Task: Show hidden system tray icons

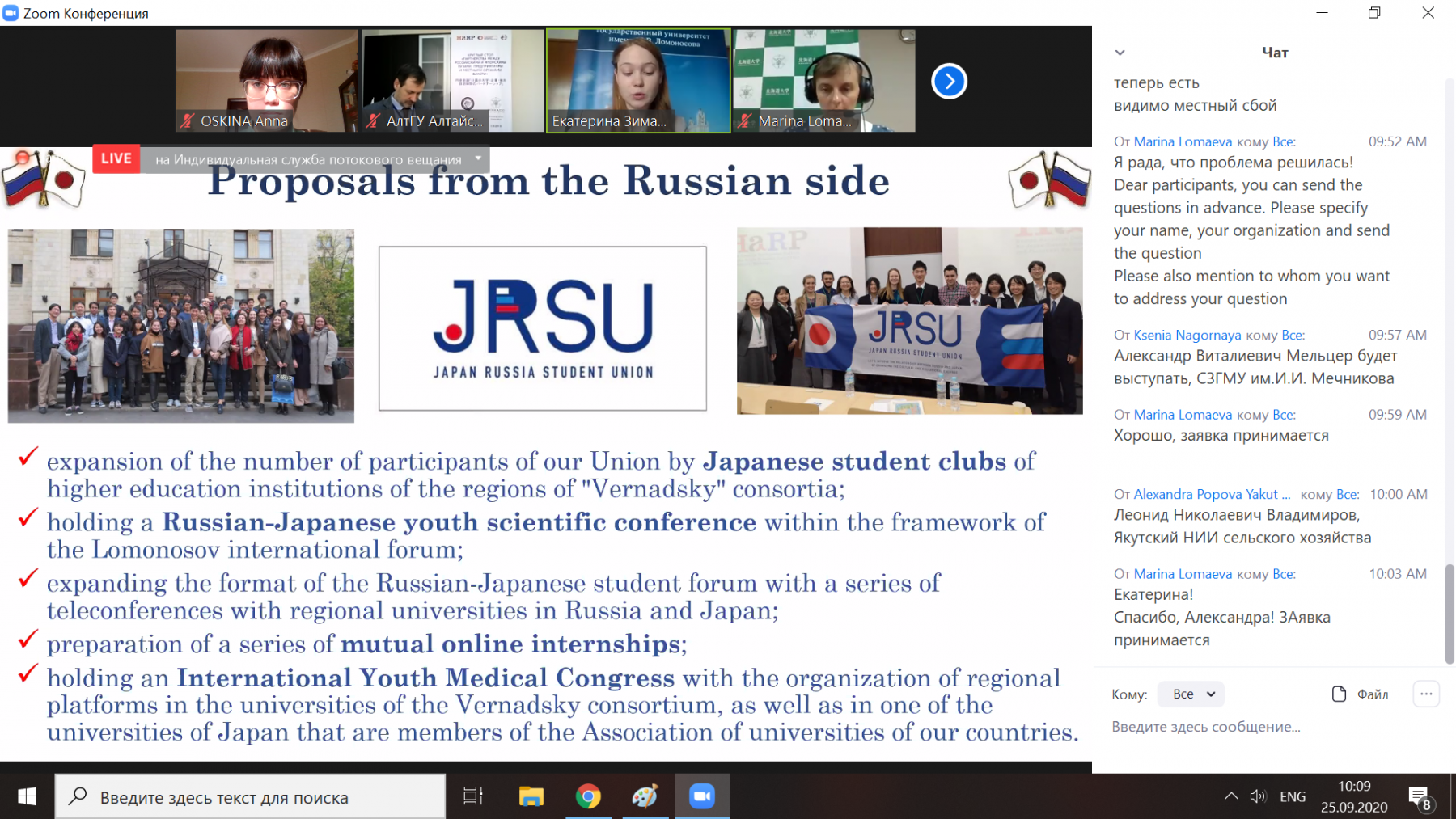Action: click(1231, 796)
